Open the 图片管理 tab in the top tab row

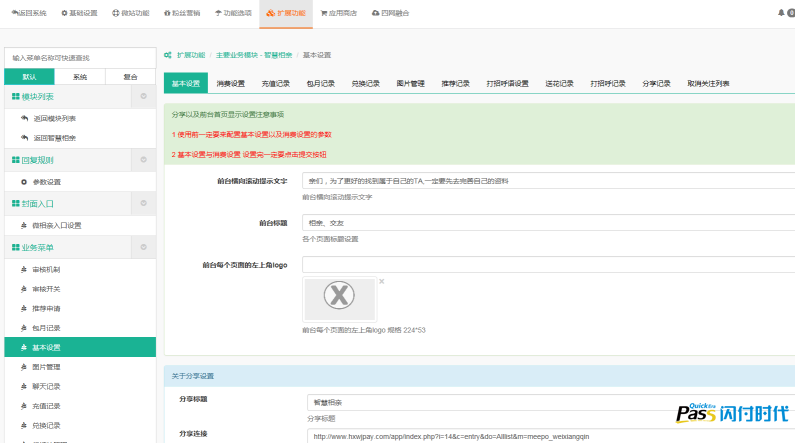[411, 83]
